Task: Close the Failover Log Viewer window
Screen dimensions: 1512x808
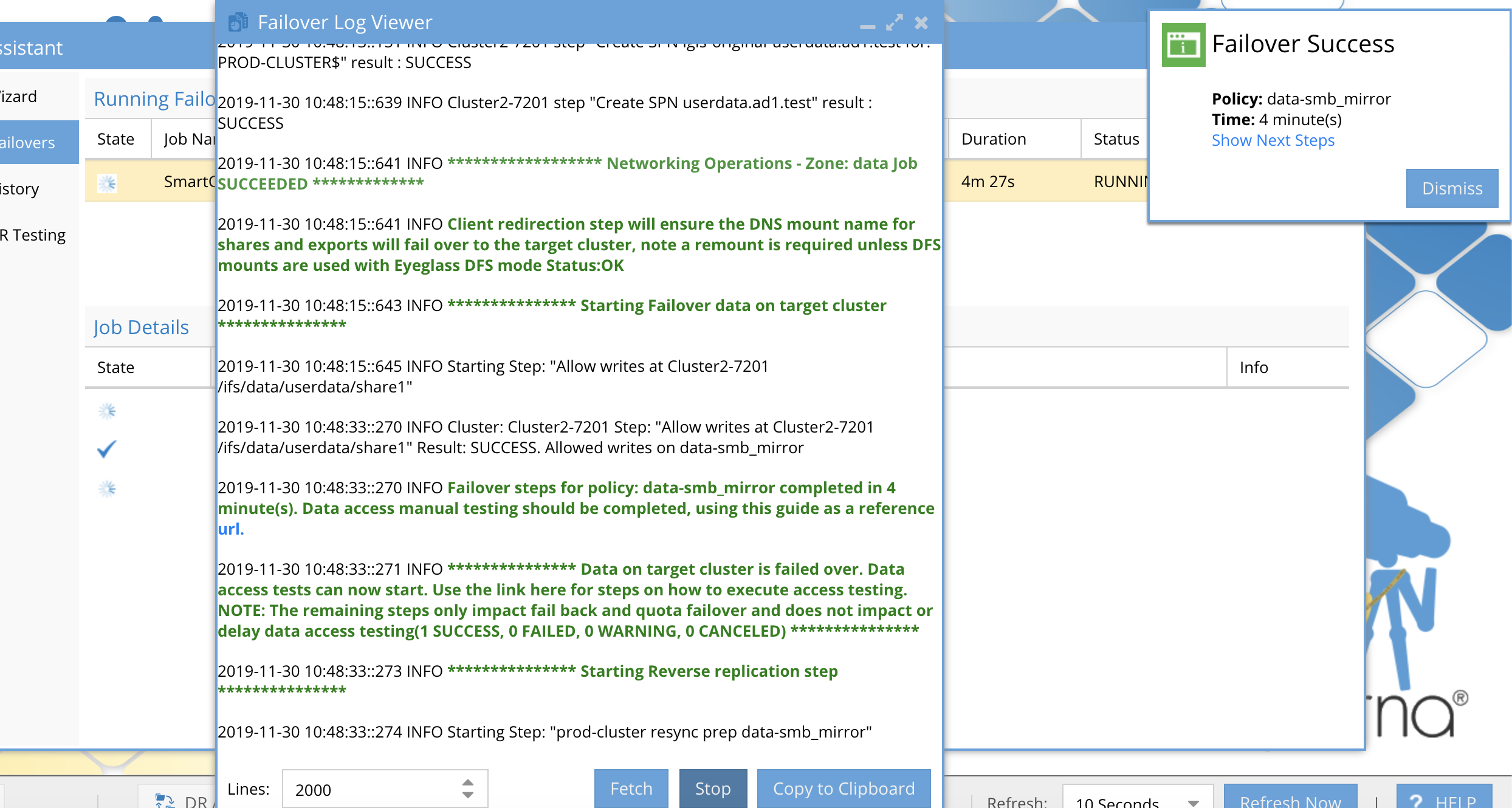Action: click(921, 23)
